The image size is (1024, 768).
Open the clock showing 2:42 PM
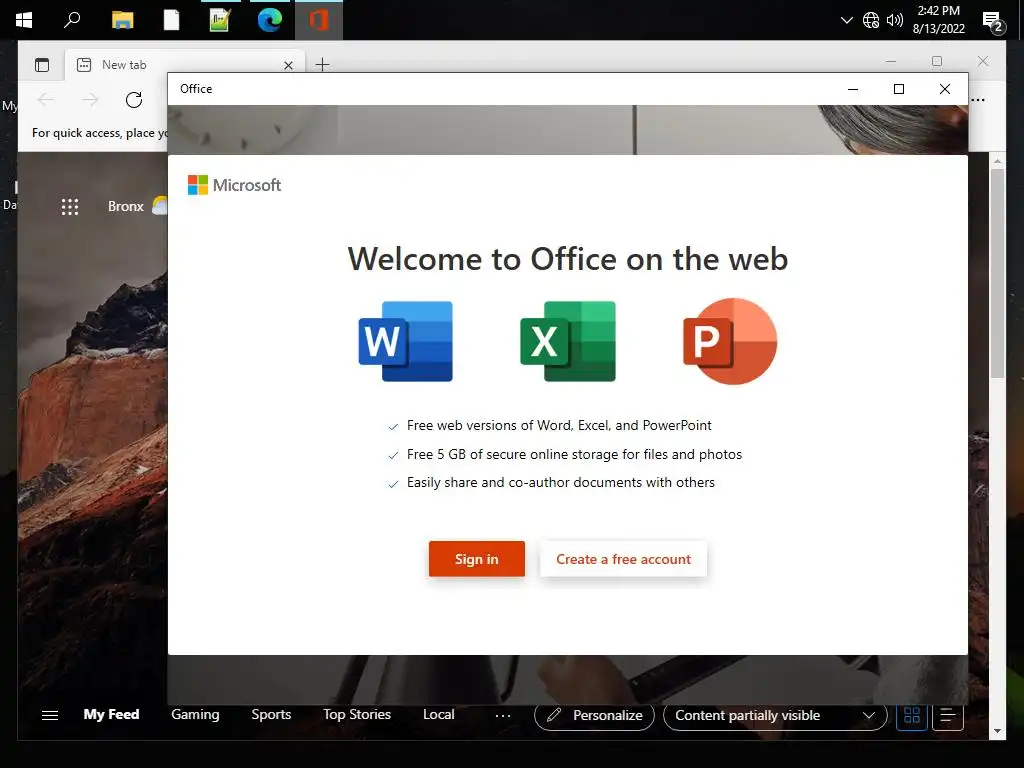(938, 20)
